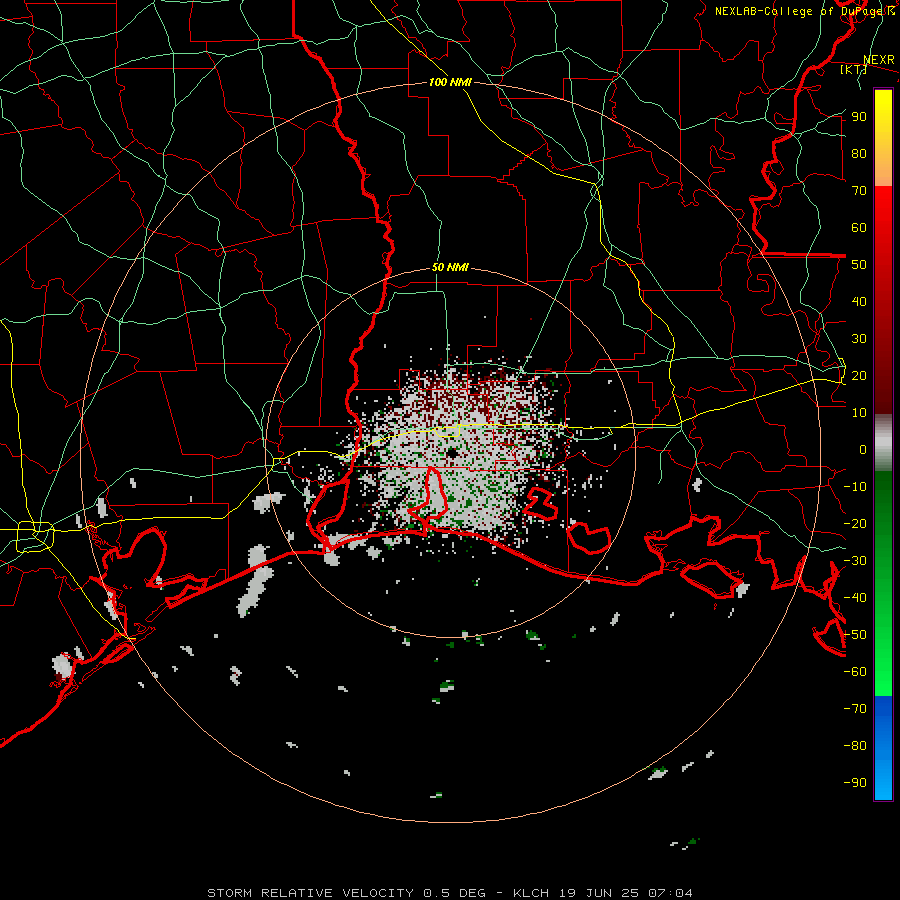
Task: Click the 100 NMI range ring label
Action: coord(450,83)
